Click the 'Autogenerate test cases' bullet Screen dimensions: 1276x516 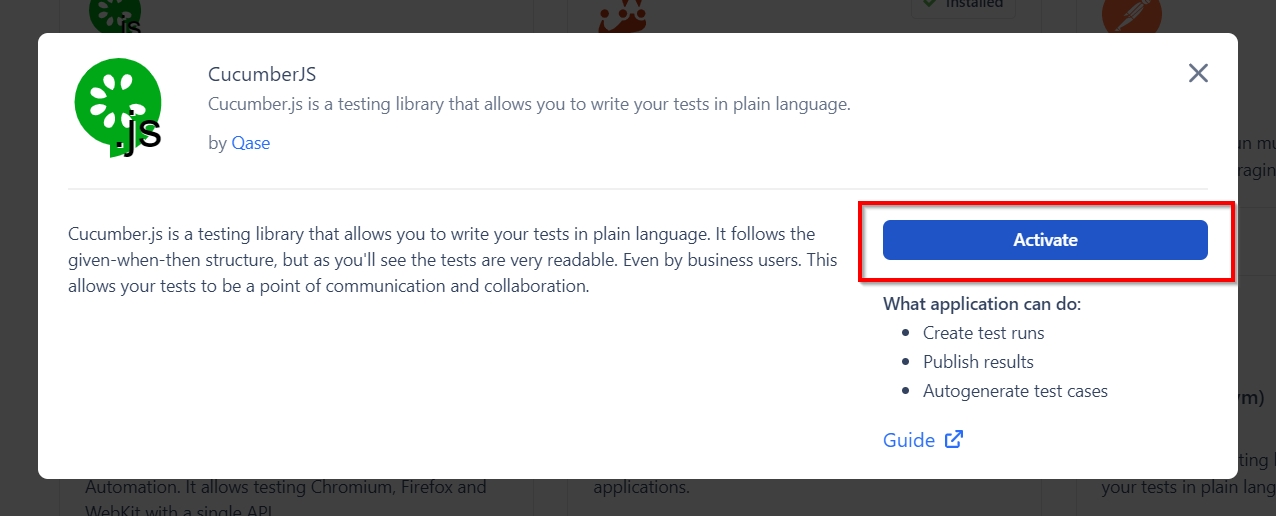click(1015, 391)
